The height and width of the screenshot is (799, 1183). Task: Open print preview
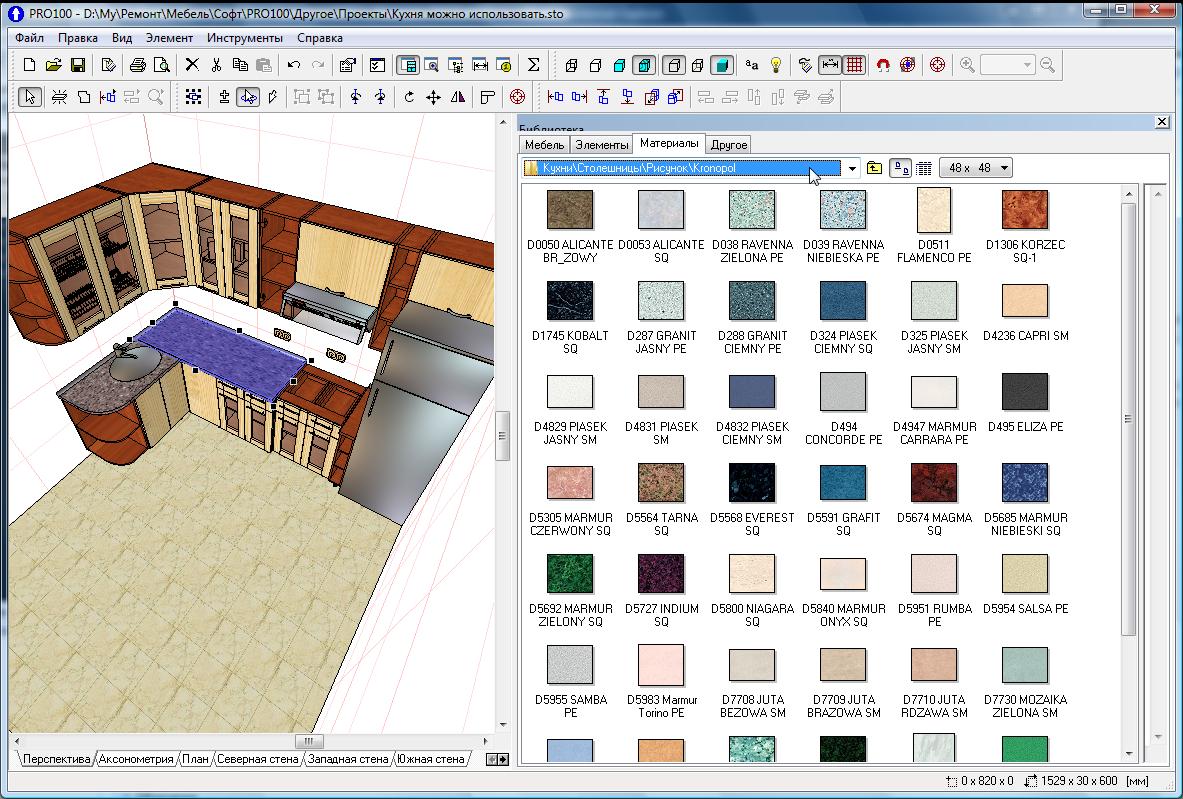tap(161, 66)
